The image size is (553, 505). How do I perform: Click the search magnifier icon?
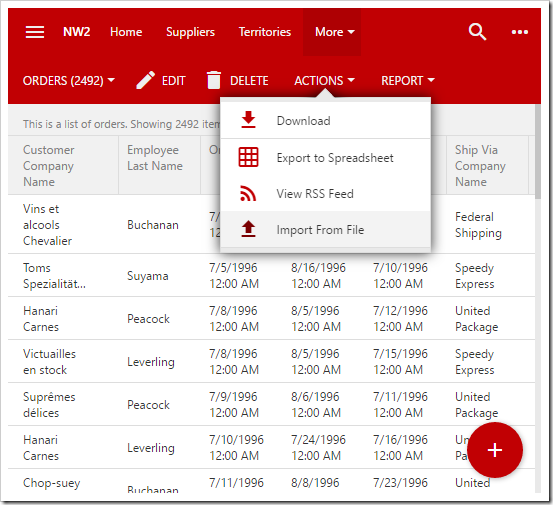click(x=478, y=32)
